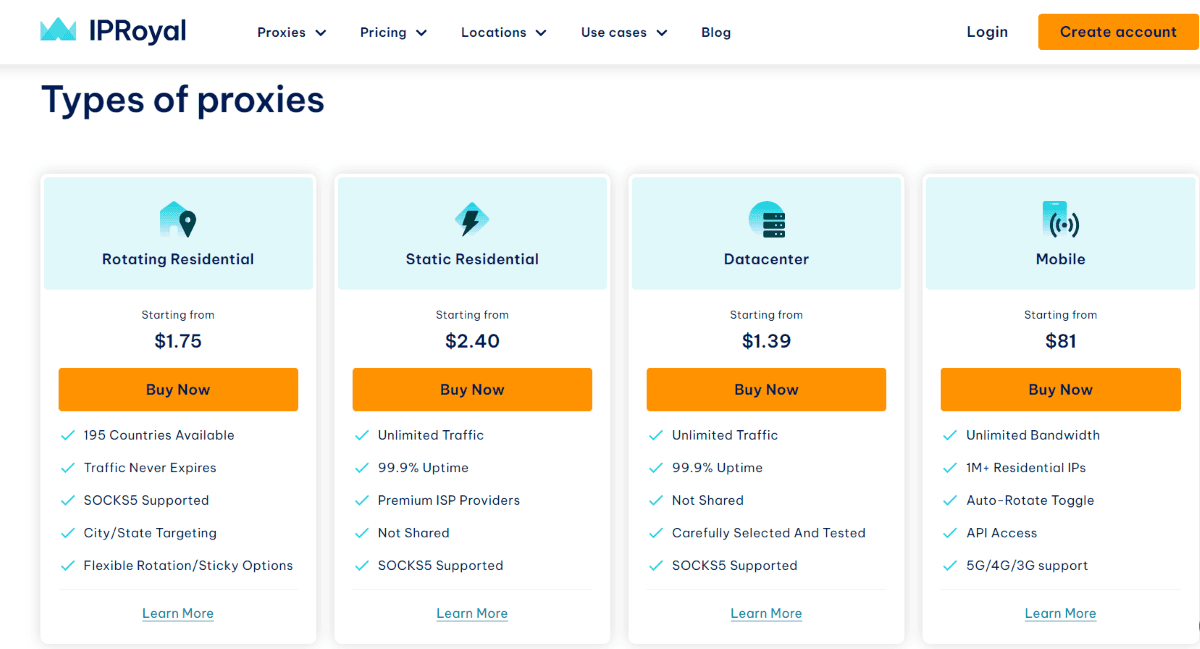Click Flexible Rotation/Sticky Options text
The image size is (1200, 649).
(189, 566)
